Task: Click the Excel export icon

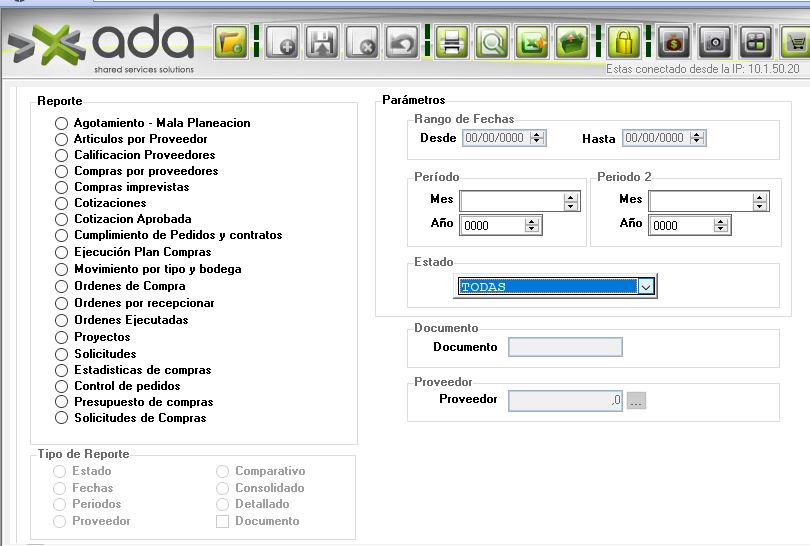Action: pos(532,41)
